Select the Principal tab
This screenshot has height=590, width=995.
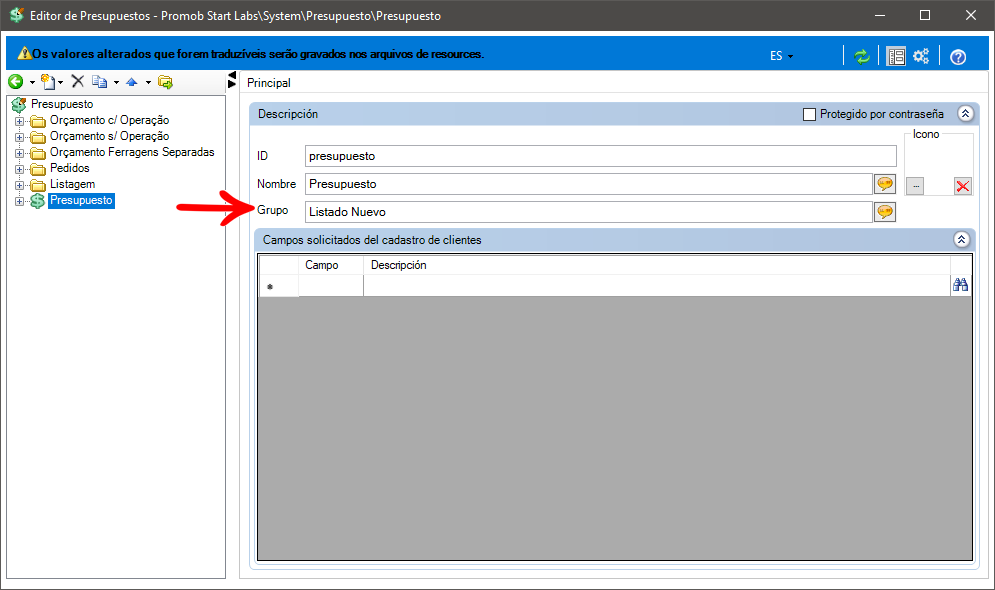(x=268, y=82)
